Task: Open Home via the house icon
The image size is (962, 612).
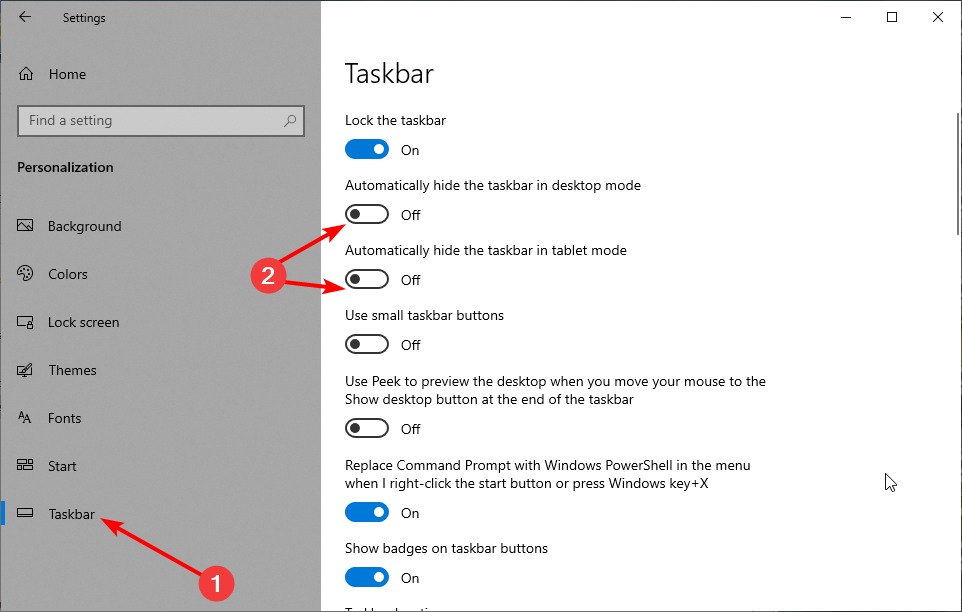Action: pos(27,74)
